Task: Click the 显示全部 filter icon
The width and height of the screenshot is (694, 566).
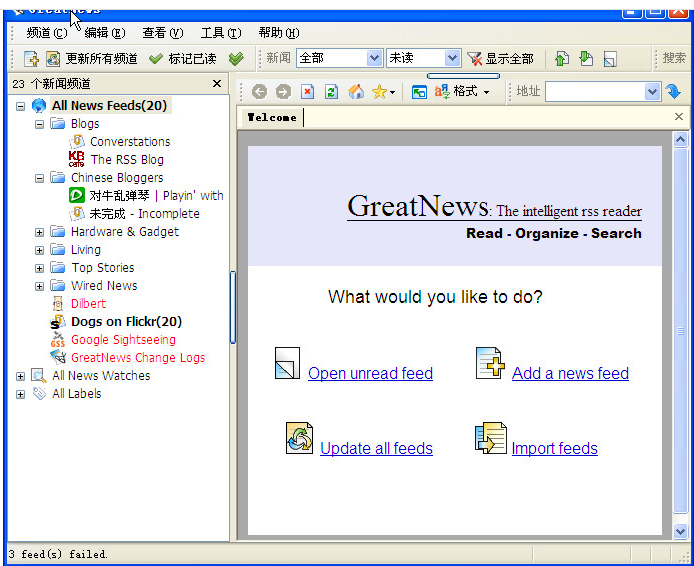Action: click(x=474, y=59)
